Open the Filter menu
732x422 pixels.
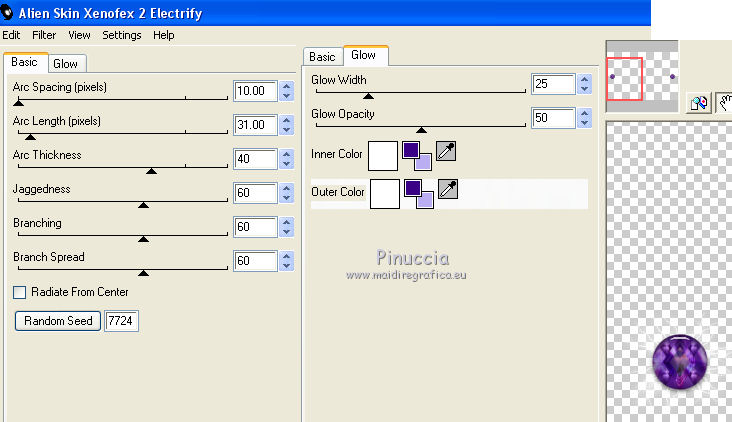pos(44,35)
